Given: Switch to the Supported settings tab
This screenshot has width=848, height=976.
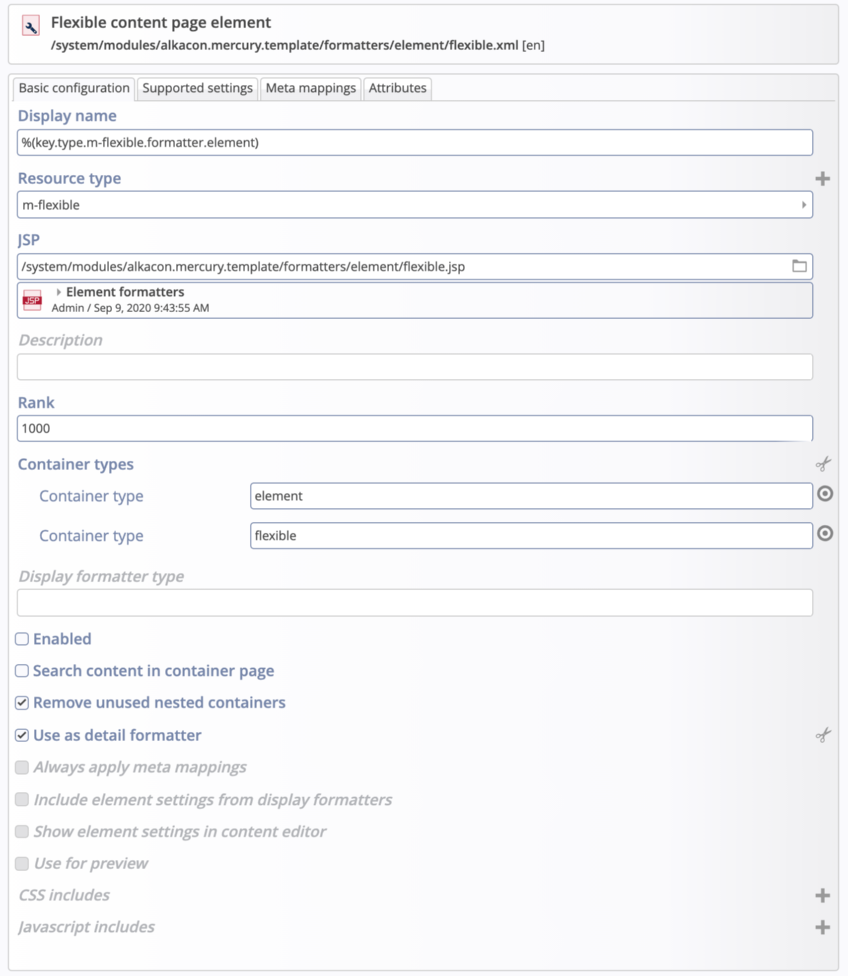Looking at the screenshot, I should 197,88.
